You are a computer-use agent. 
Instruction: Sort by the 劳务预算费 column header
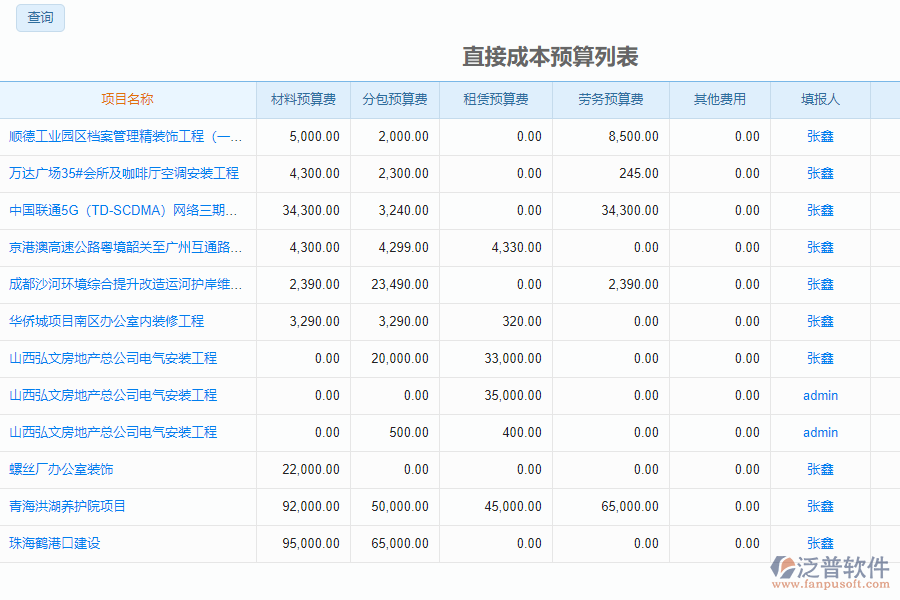[610, 98]
